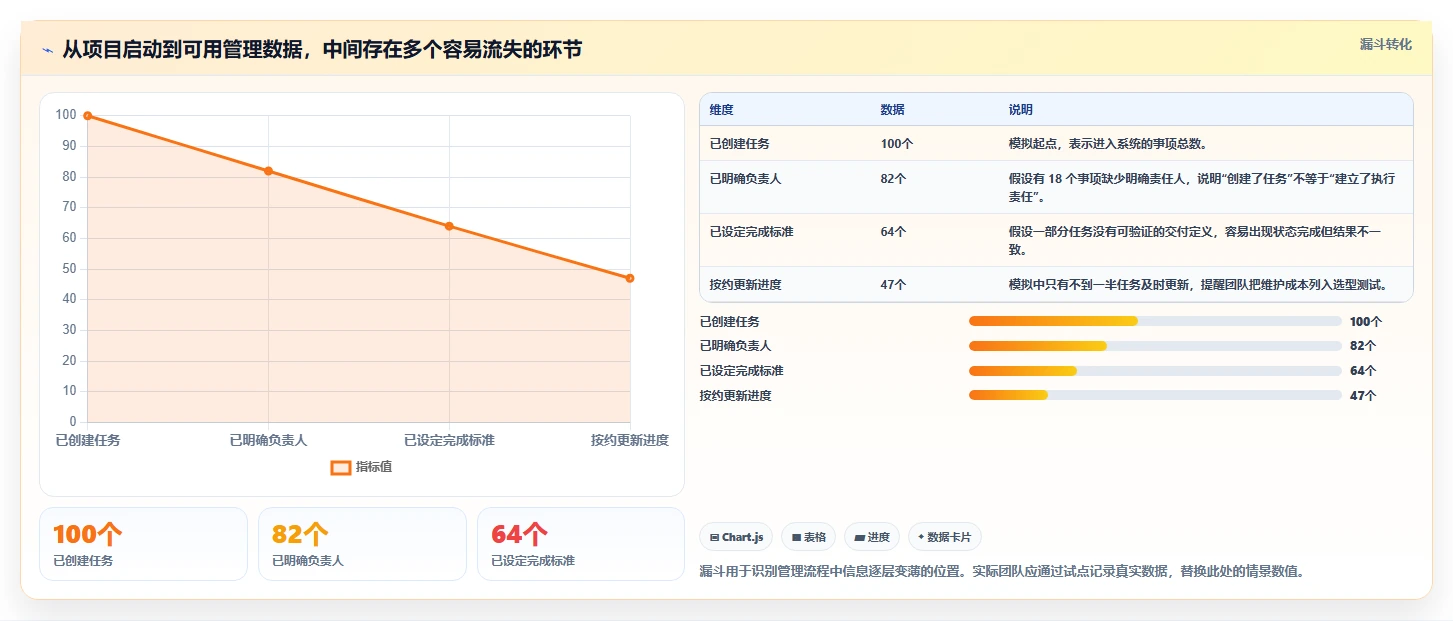Click the icon in 进度 chip
The image size is (1453, 621).
point(859,538)
